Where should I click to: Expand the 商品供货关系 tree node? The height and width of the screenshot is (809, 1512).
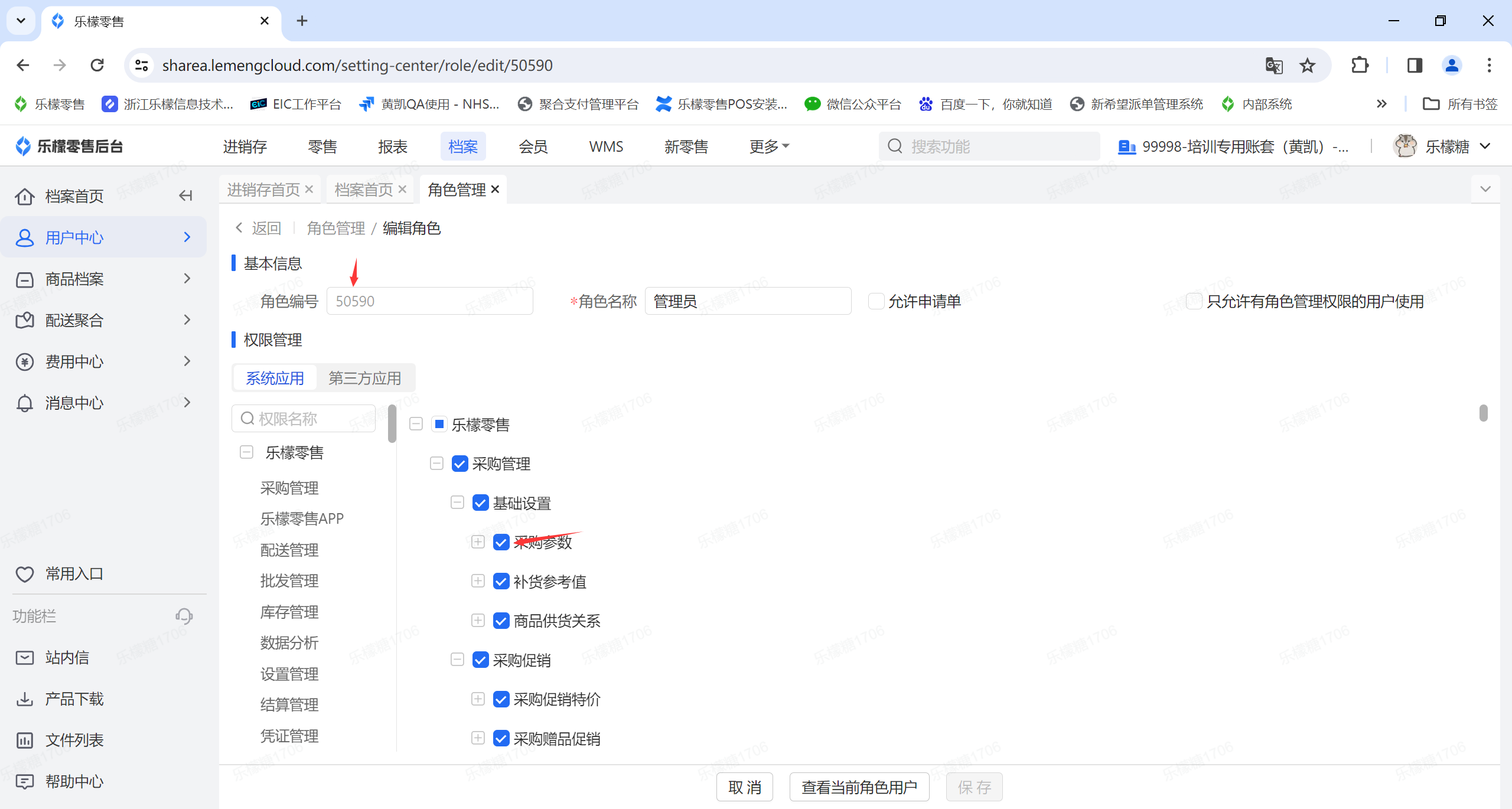(478, 621)
